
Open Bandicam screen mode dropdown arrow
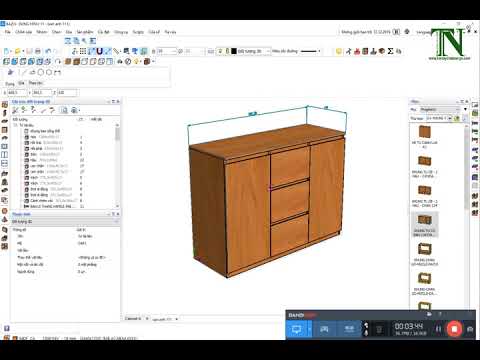310,329
